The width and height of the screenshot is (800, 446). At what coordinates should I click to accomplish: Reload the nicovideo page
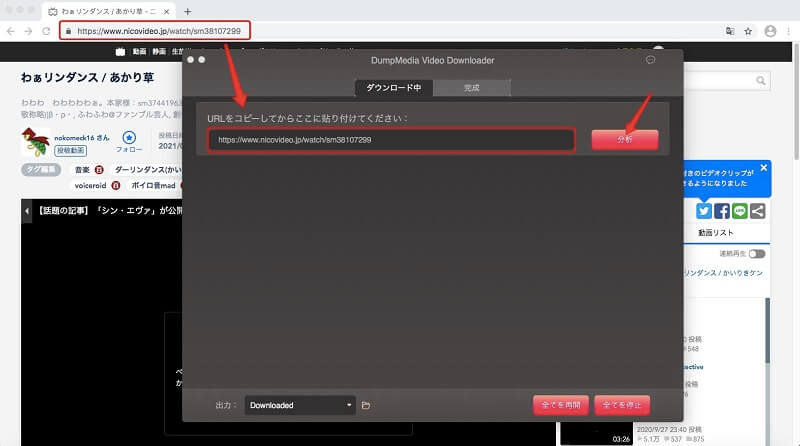(x=46, y=31)
